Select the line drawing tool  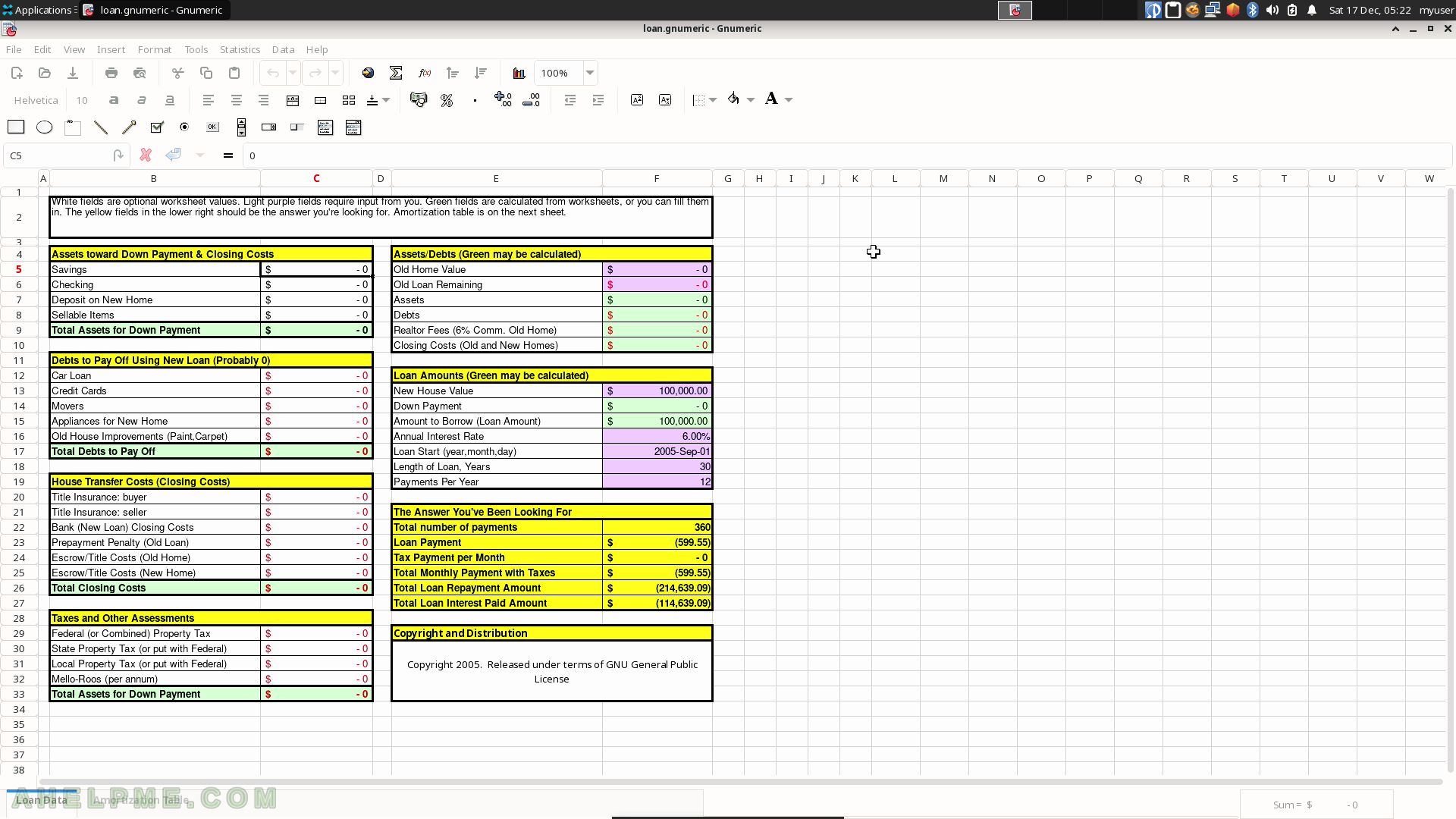point(101,127)
